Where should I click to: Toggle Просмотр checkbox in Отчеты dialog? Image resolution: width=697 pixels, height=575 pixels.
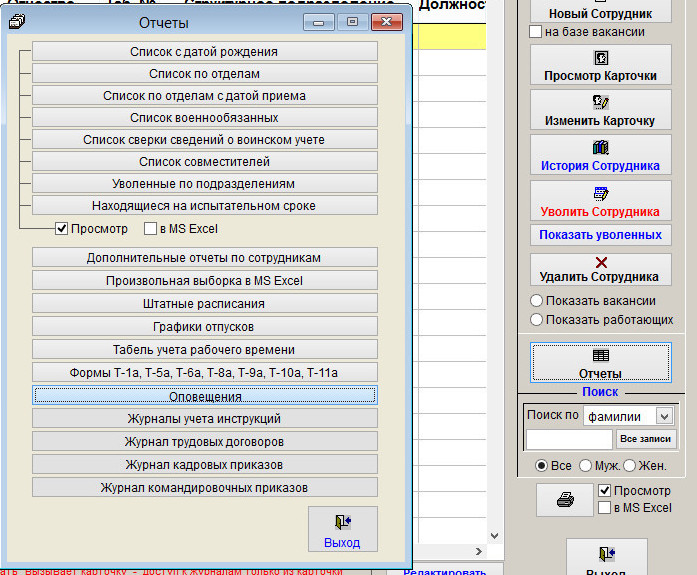pyautogui.click(x=61, y=229)
